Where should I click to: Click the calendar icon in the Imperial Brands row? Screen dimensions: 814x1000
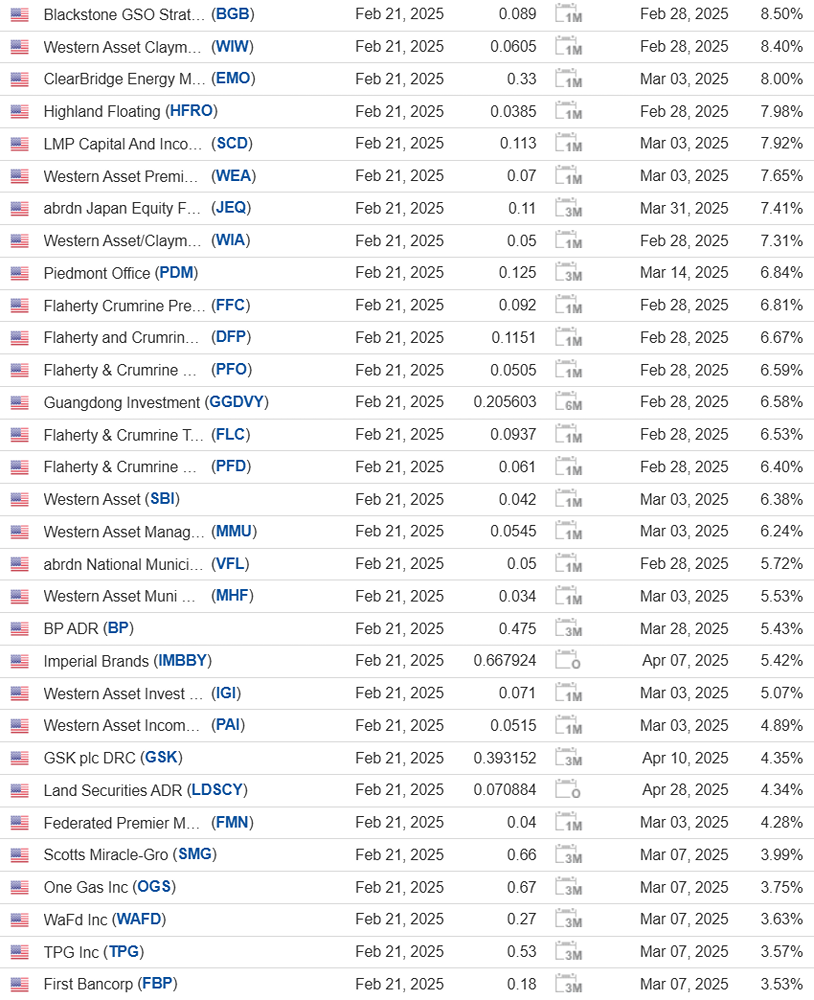[x=568, y=660]
